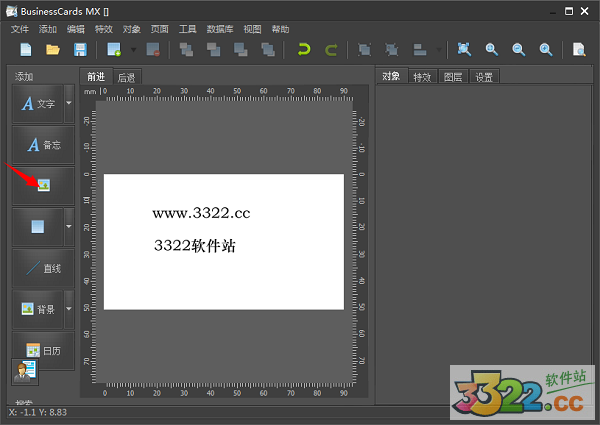Select the www.3322.cc text on card
This screenshot has width=600, height=425.
[x=201, y=213]
